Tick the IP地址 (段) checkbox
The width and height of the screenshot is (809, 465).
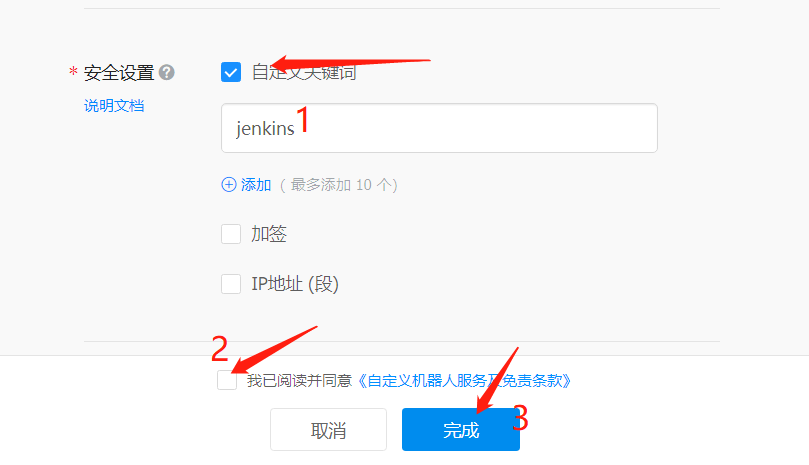point(231,284)
